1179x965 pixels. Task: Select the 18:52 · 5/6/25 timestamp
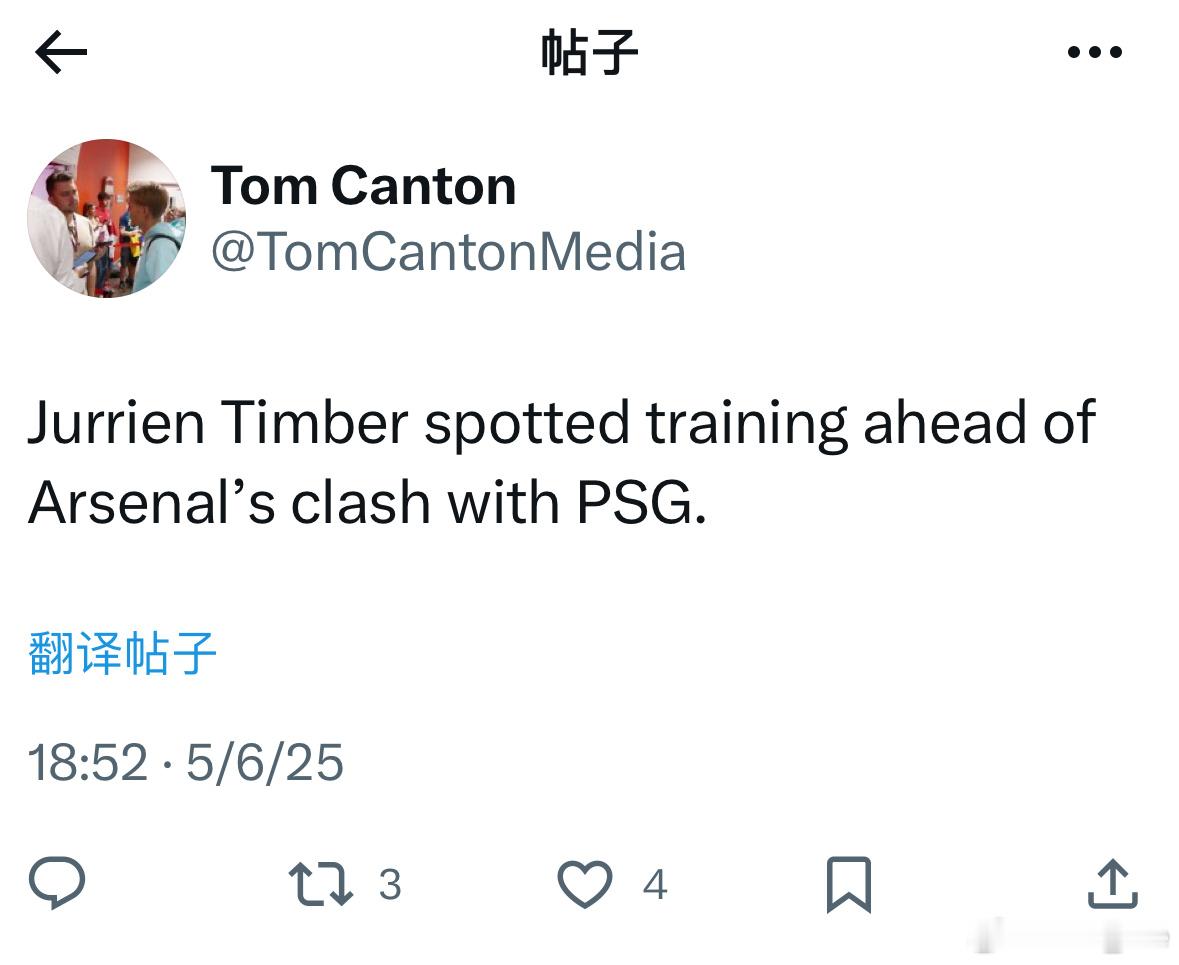click(x=186, y=763)
